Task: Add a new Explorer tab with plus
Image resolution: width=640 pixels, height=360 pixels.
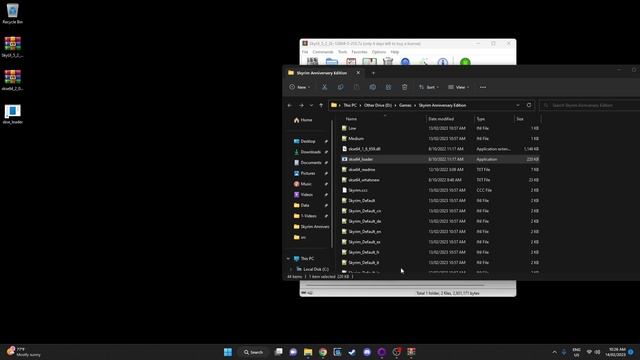Action: [x=373, y=73]
